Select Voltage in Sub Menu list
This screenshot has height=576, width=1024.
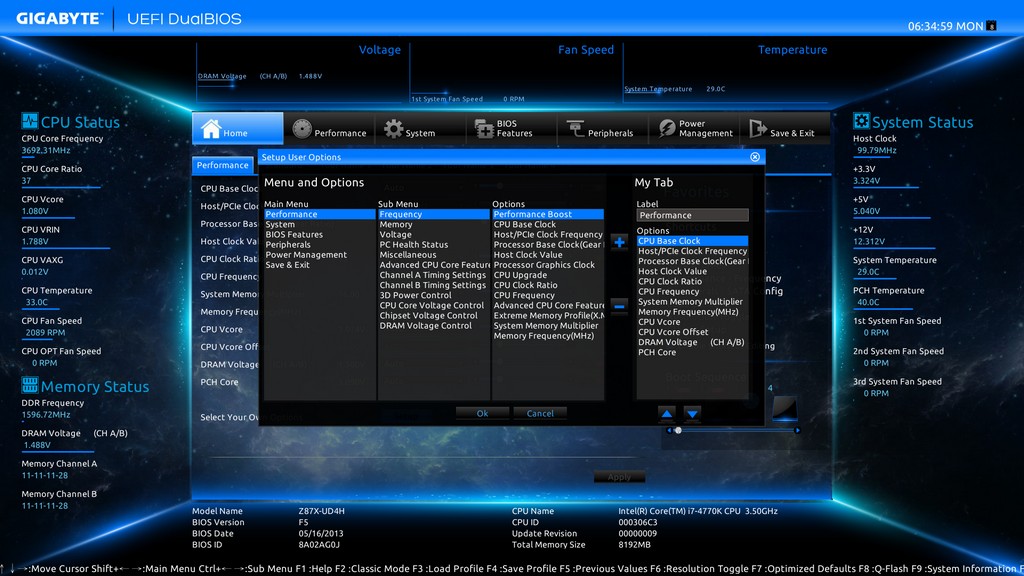pos(434,234)
